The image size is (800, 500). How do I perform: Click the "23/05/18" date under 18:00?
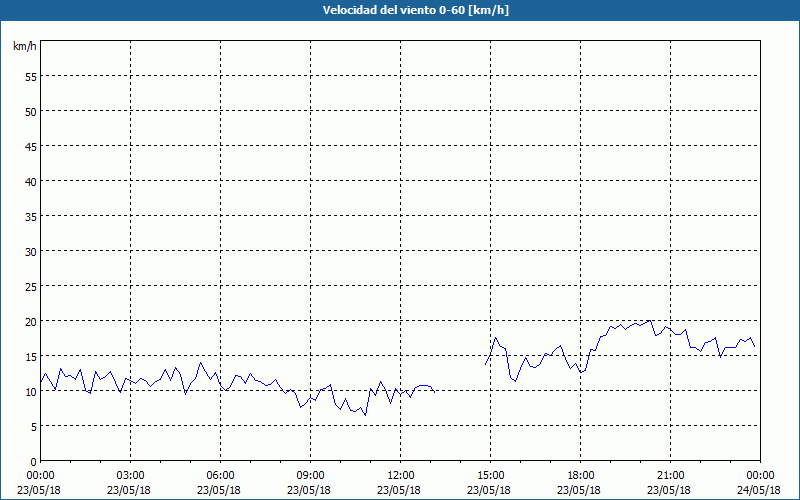[x=579, y=490]
